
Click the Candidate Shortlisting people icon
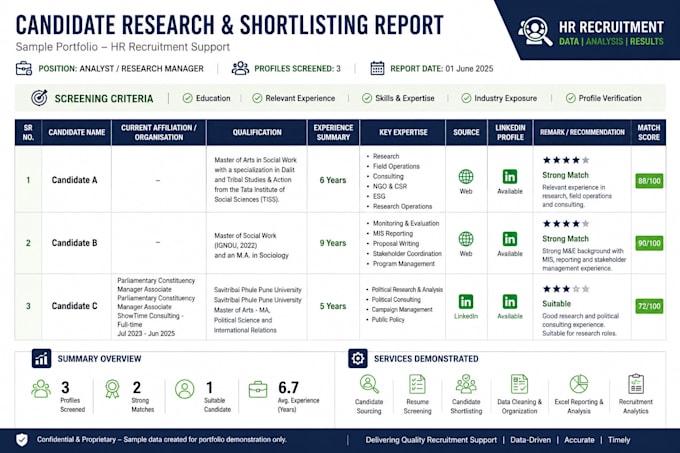point(466,384)
